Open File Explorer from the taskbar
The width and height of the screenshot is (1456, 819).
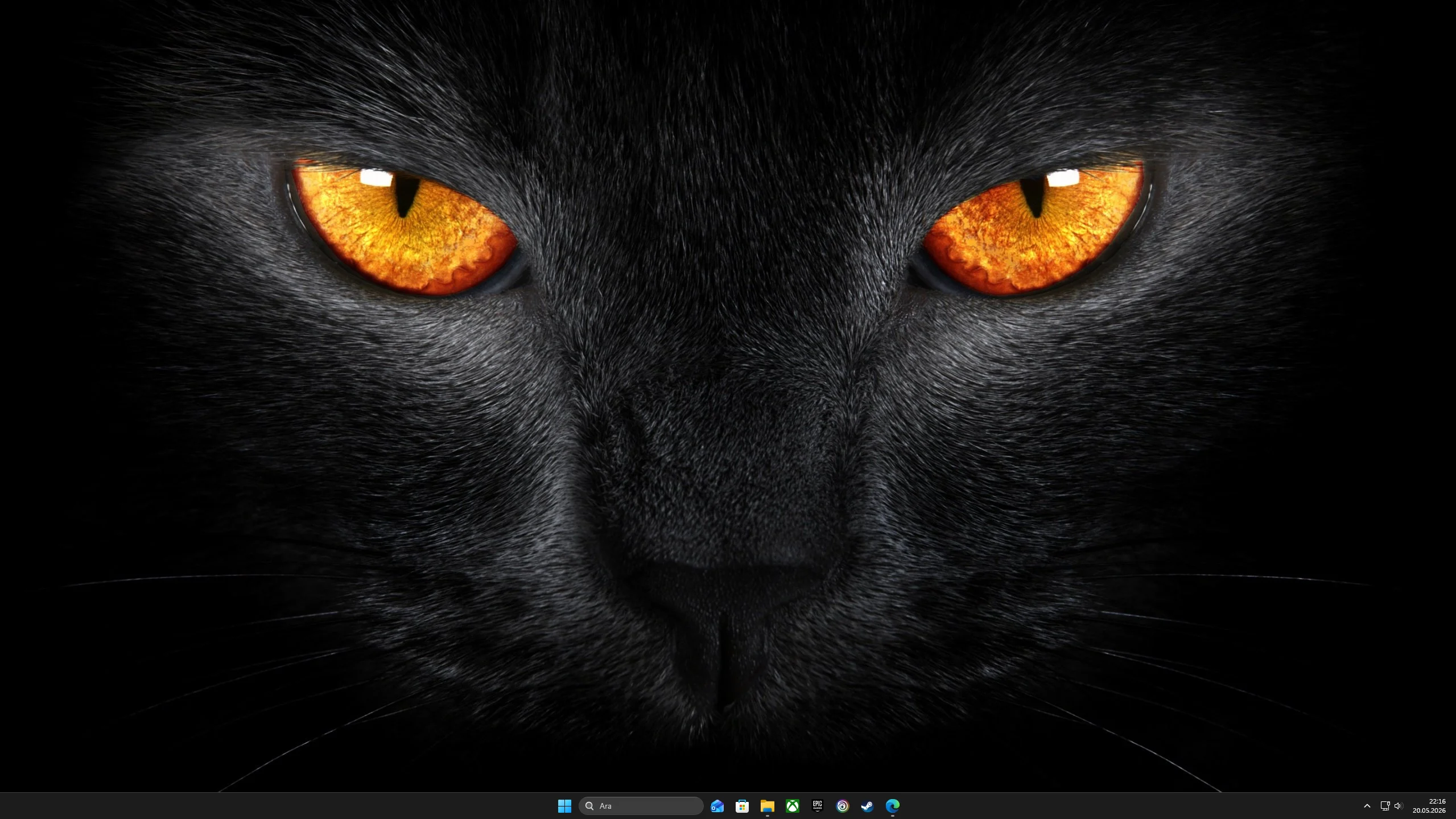coord(767,806)
